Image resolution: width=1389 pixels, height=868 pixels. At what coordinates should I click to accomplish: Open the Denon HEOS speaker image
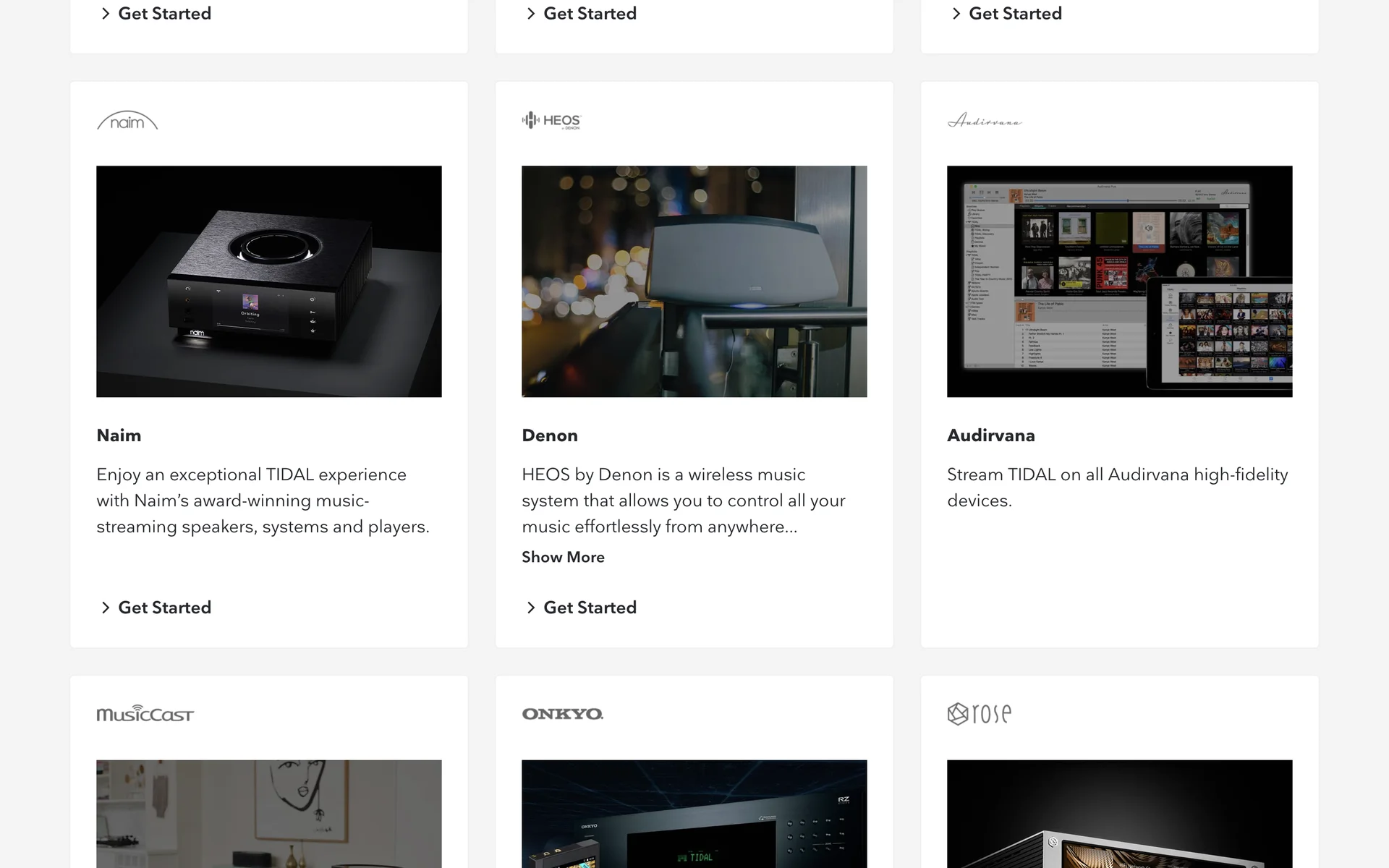pyautogui.click(x=694, y=281)
